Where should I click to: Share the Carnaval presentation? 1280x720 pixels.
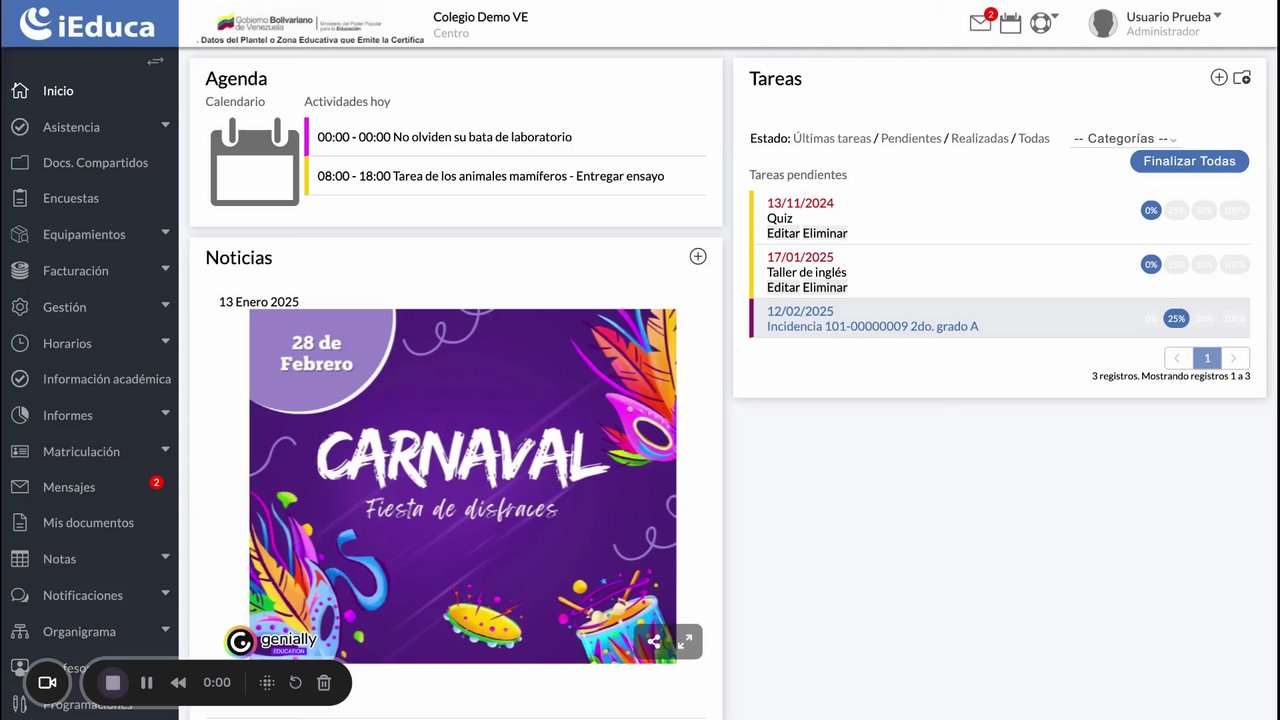[x=654, y=642]
